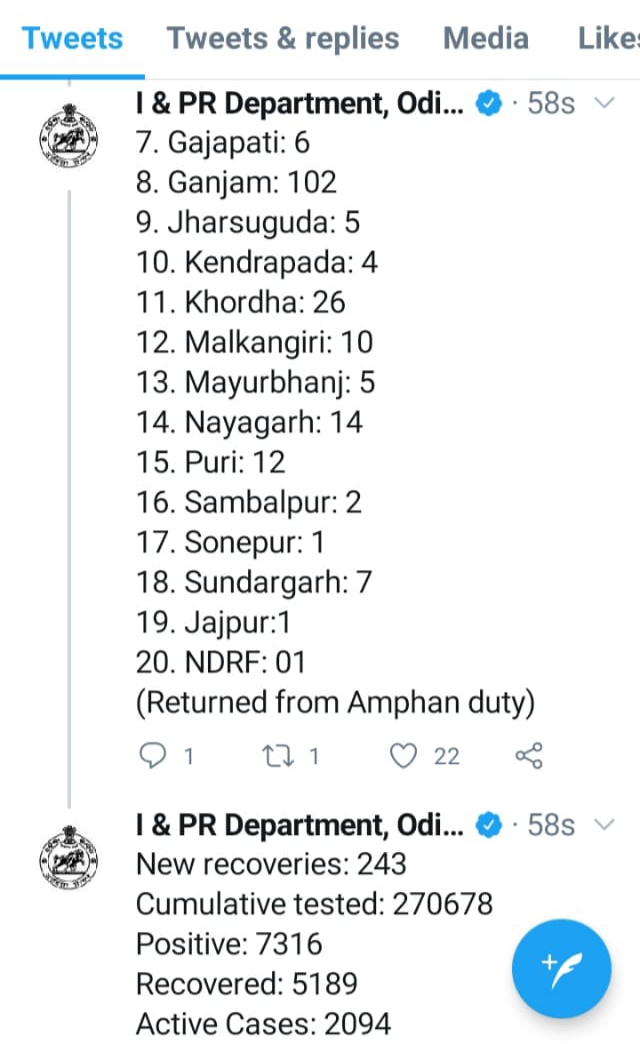Tap verified badge on the New recoveries tweet
Image resolution: width=640 pixels, height=1044 pixels.
488,825
